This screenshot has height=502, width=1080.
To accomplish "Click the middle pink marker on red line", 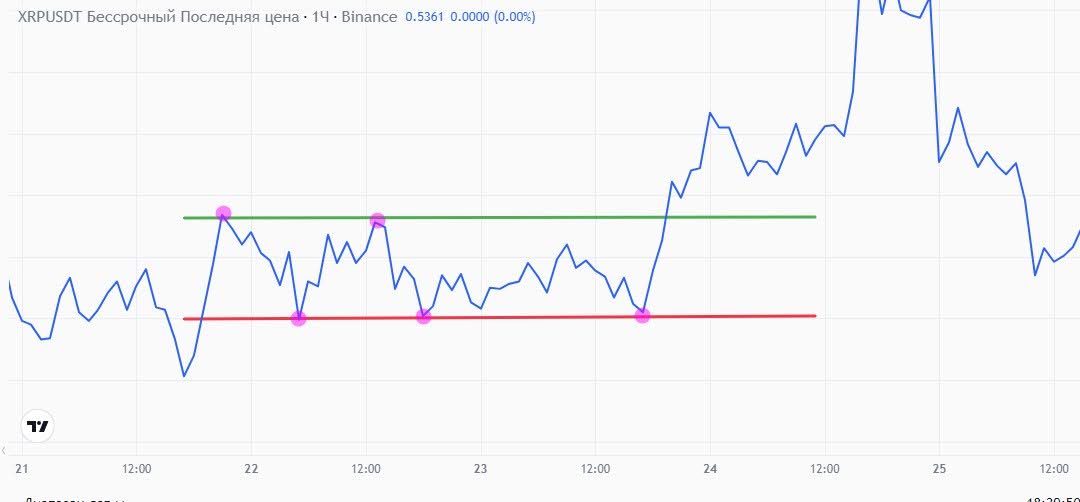I will tap(424, 316).
